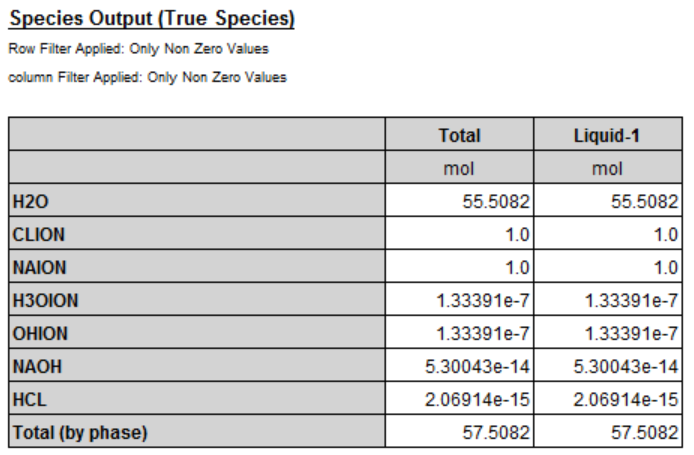Select the OHION Liquid-1 value 1.33391e-7
Image resolution: width=694 pixels, height=455 pixels.
[632, 333]
